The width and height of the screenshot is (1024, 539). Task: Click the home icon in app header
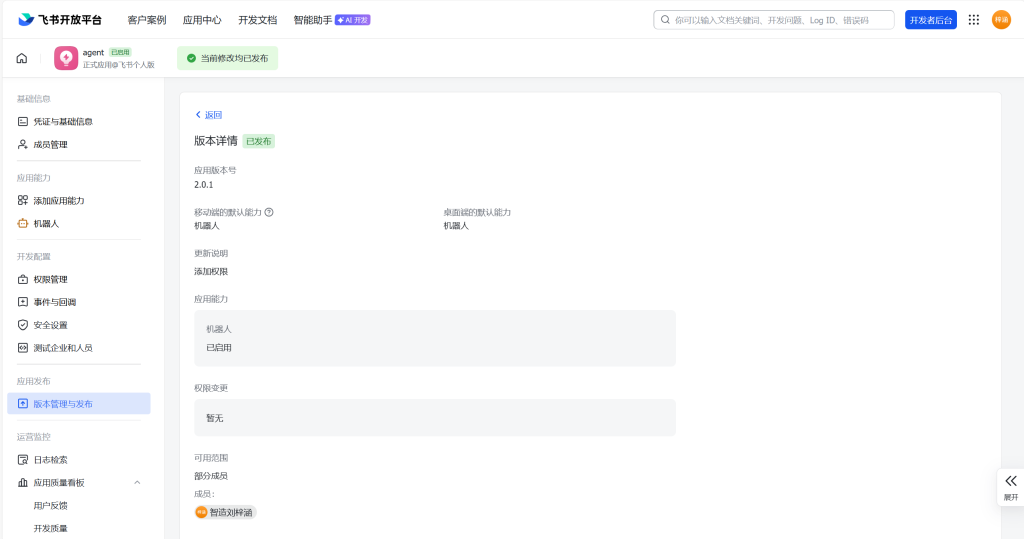22,58
